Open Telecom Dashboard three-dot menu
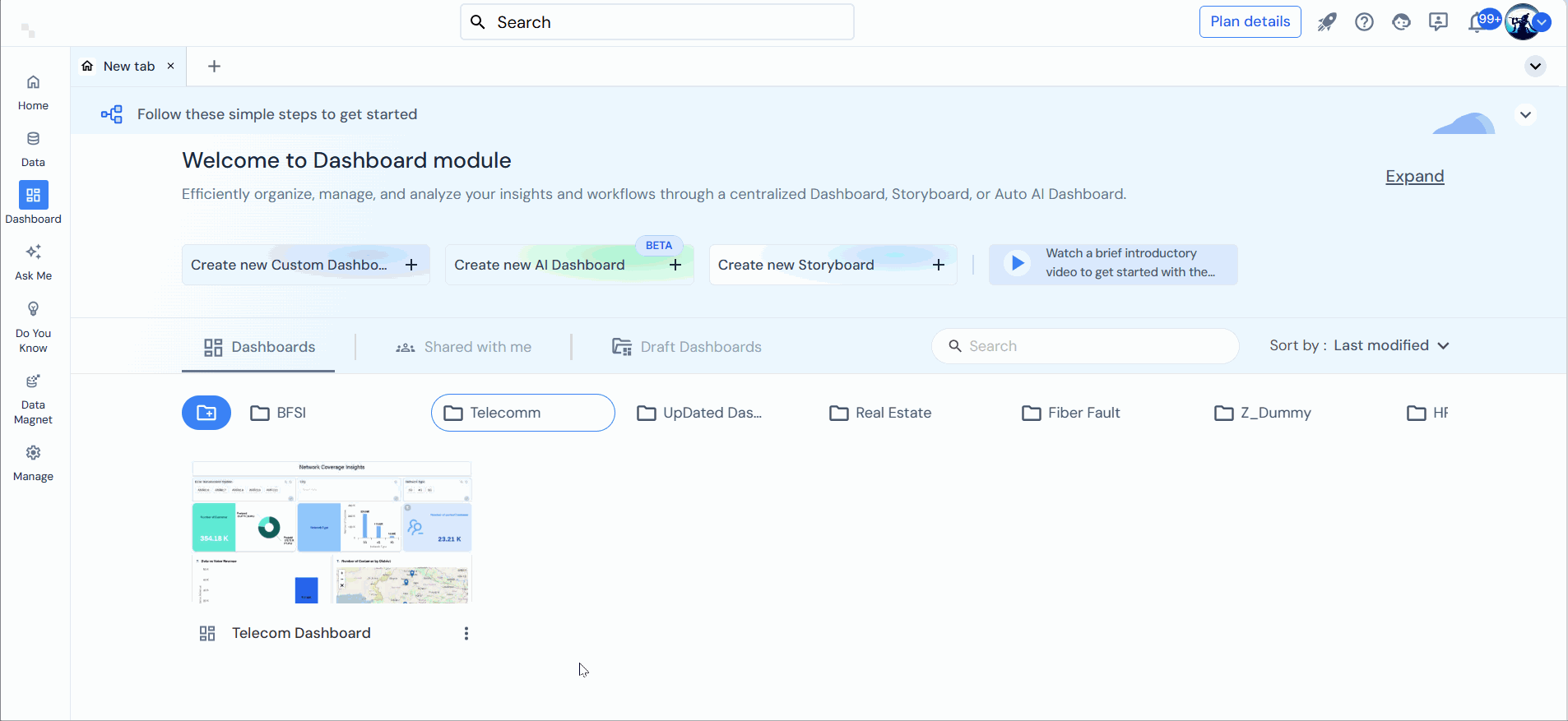Viewport: 1568px width, 721px height. click(466, 633)
